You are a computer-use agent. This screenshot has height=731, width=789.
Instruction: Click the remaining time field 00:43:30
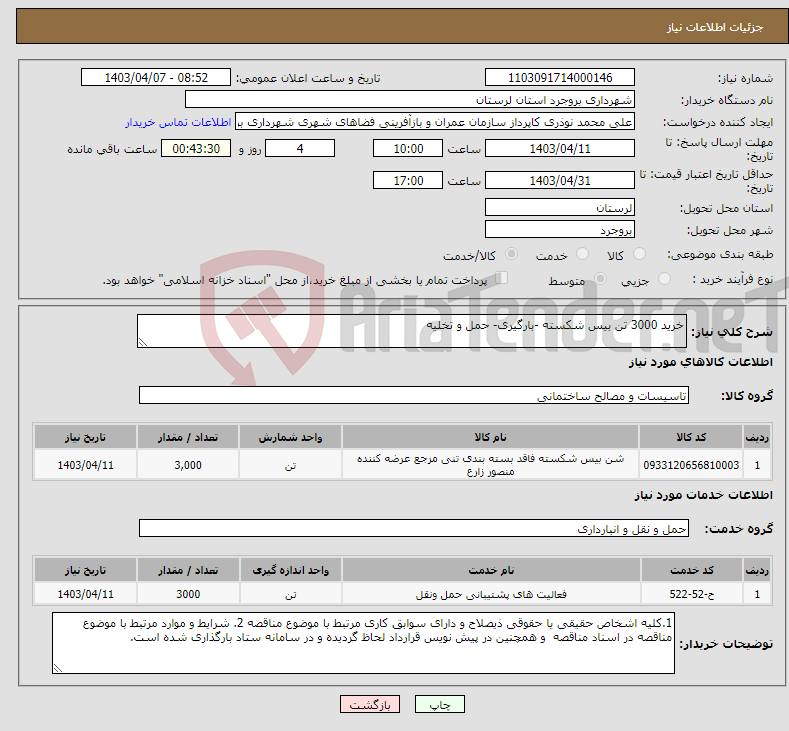pos(196,148)
